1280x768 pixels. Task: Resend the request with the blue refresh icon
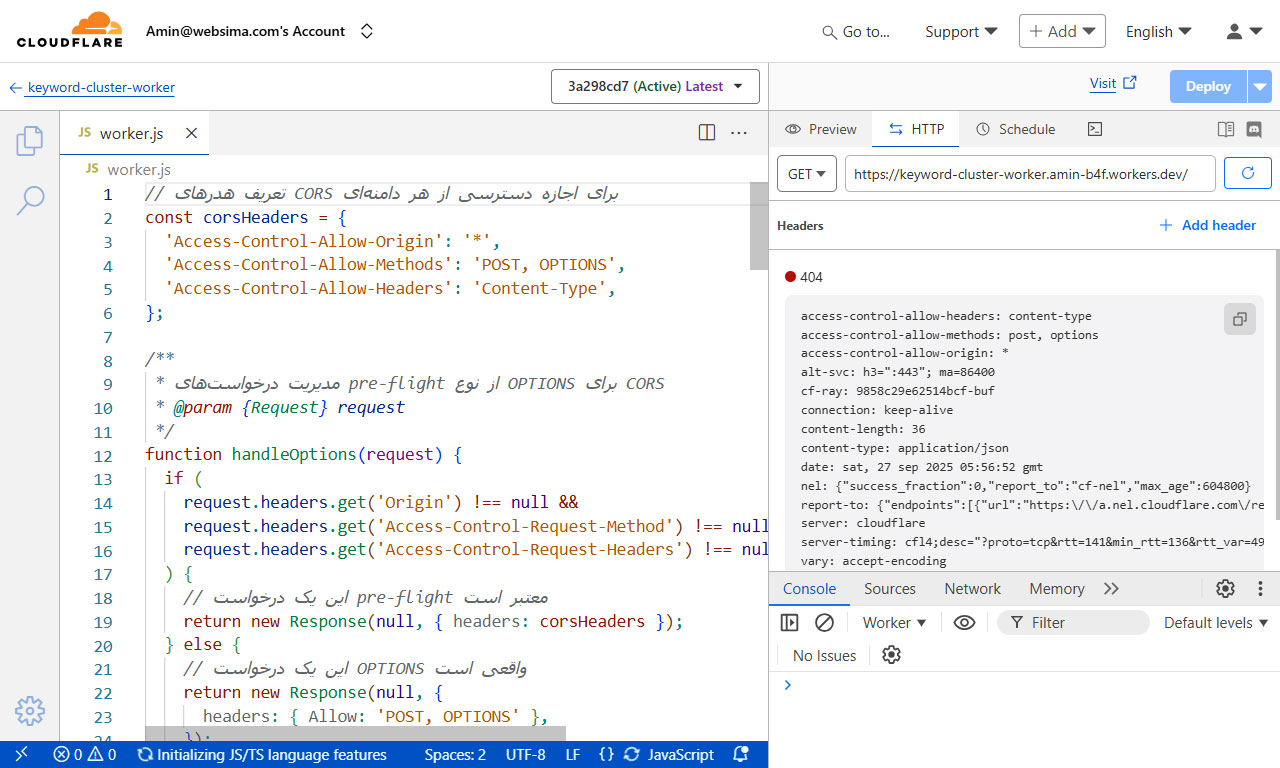(x=1247, y=173)
